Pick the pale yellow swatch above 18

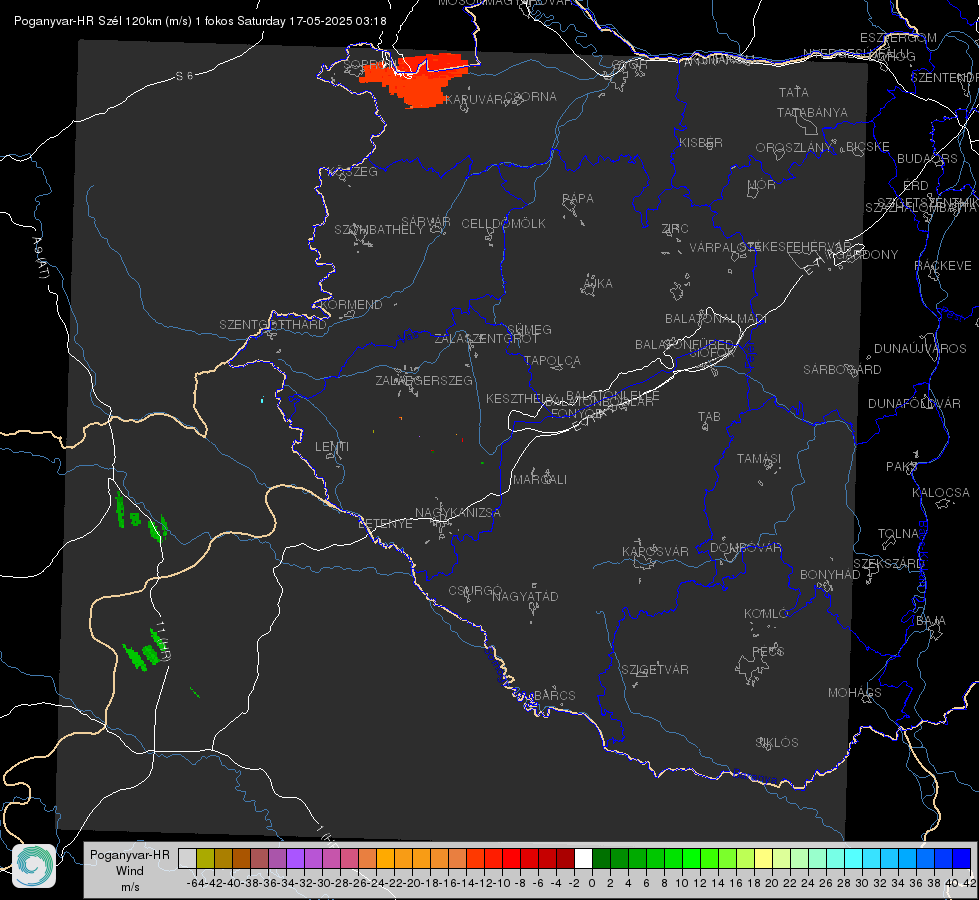(x=763, y=858)
